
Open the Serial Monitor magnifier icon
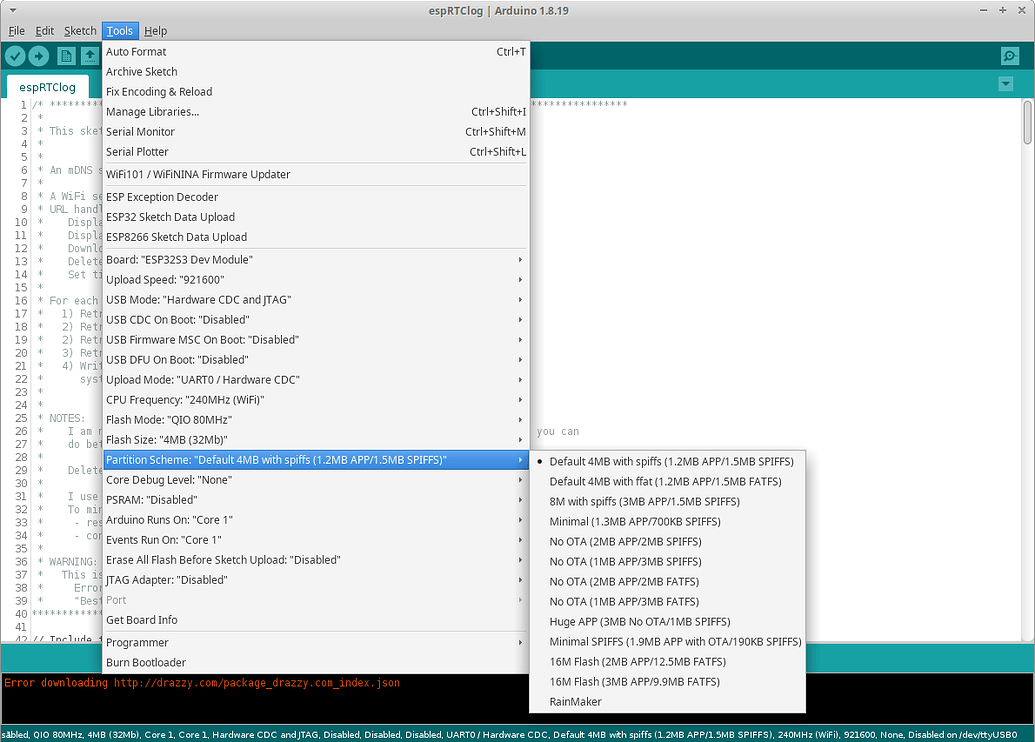(x=1009, y=56)
